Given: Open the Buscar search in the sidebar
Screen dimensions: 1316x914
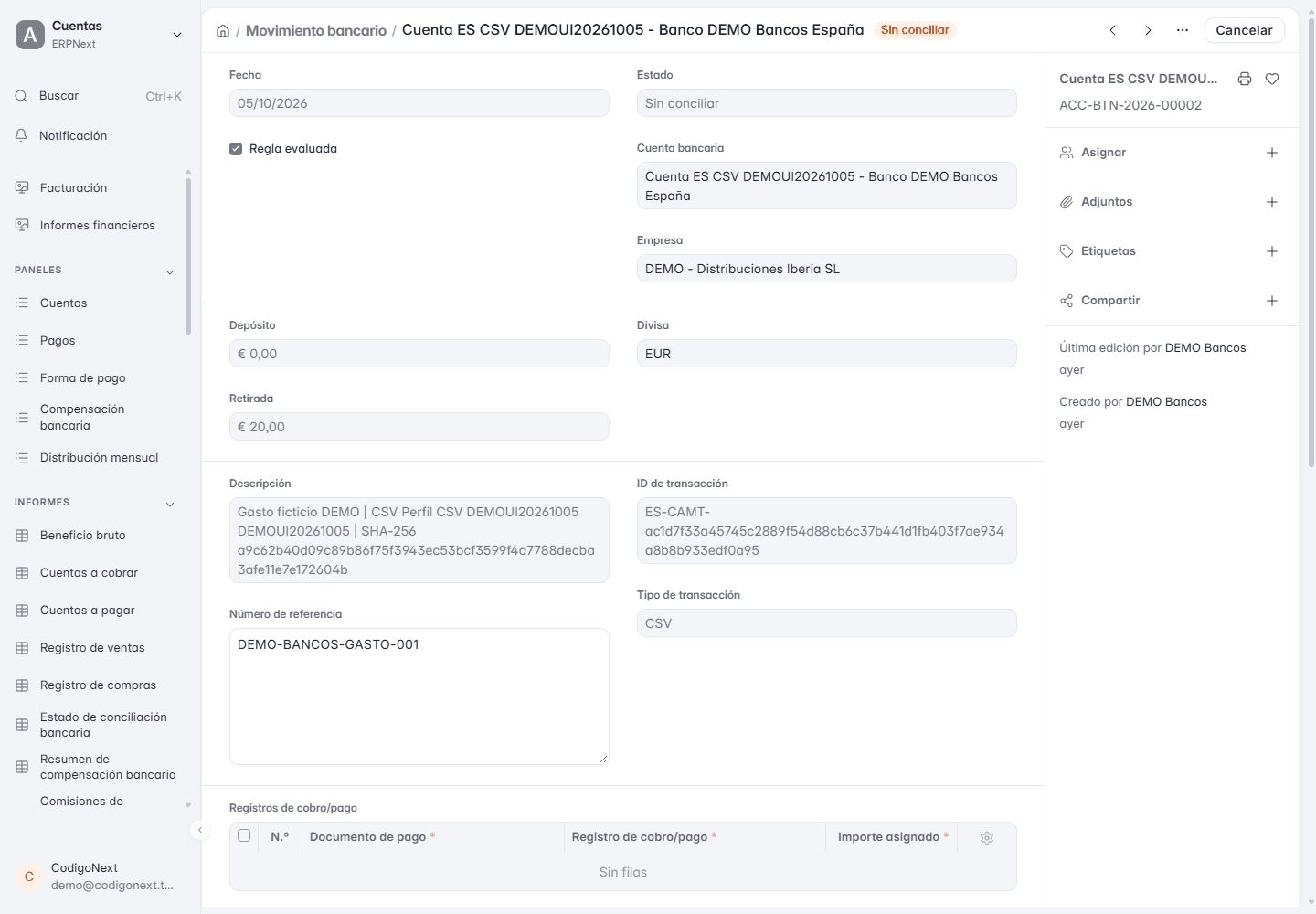Looking at the screenshot, I should click(99, 96).
